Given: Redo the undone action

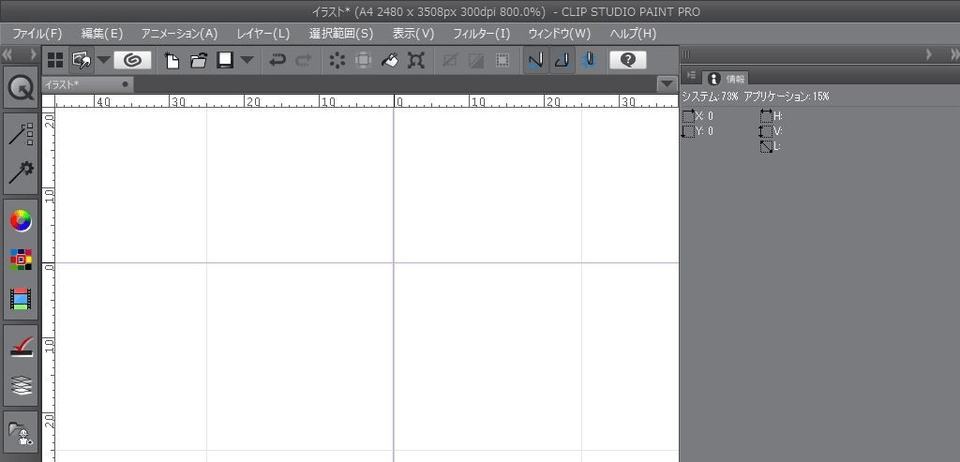Looking at the screenshot, I should 303,60.
